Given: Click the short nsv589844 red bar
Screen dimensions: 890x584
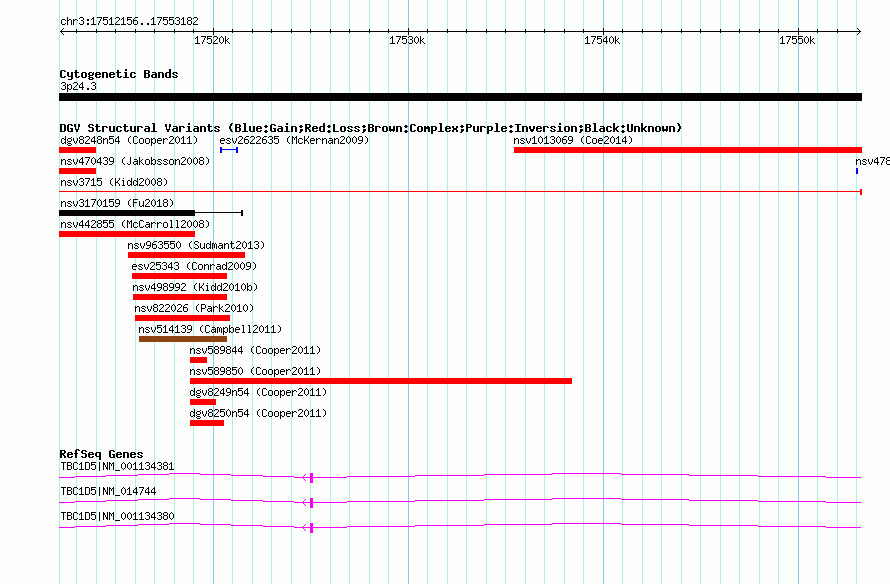Looking at the screenshot, I should tap(199, 360).
